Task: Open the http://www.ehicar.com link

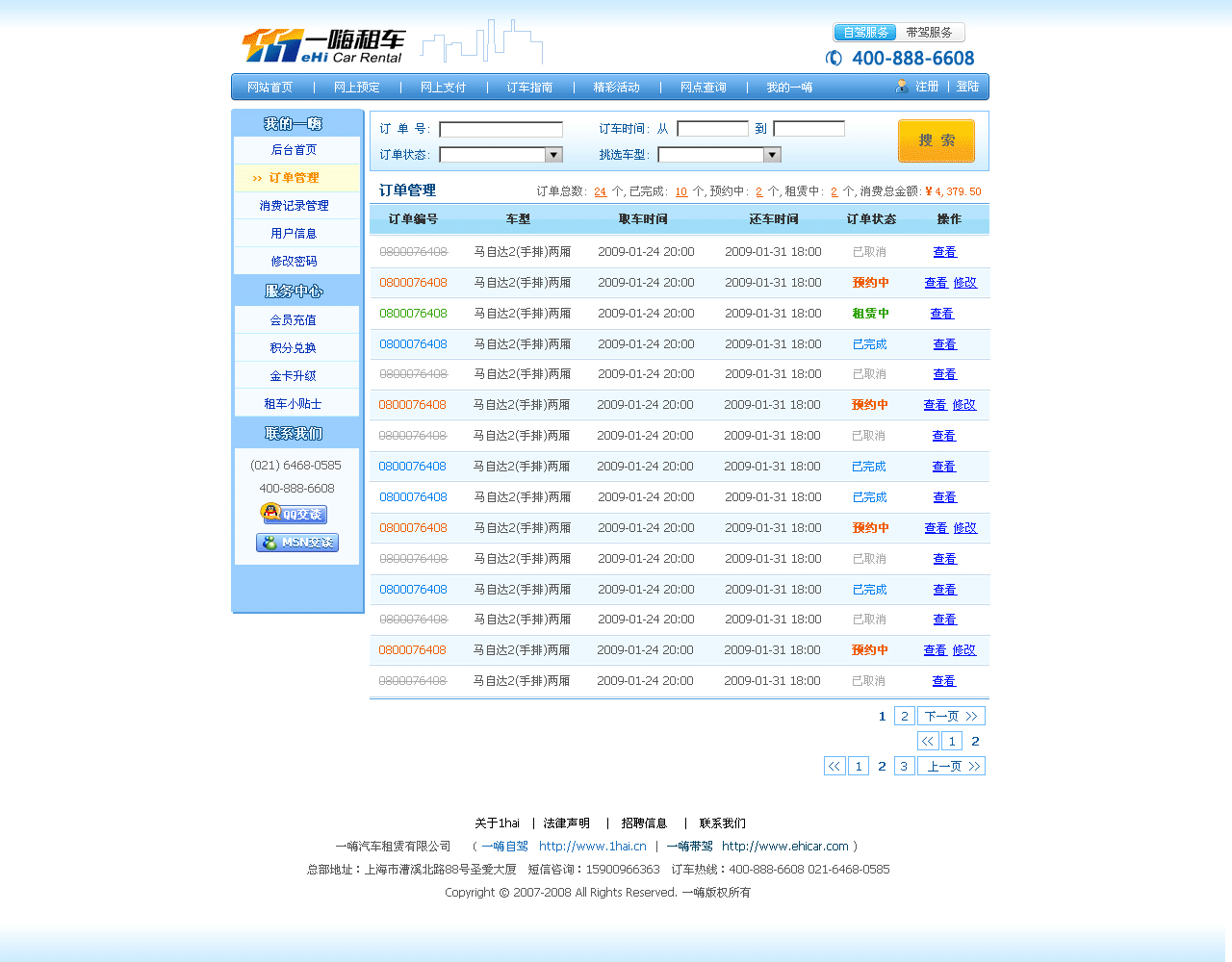Action: (x=785, y=847)
